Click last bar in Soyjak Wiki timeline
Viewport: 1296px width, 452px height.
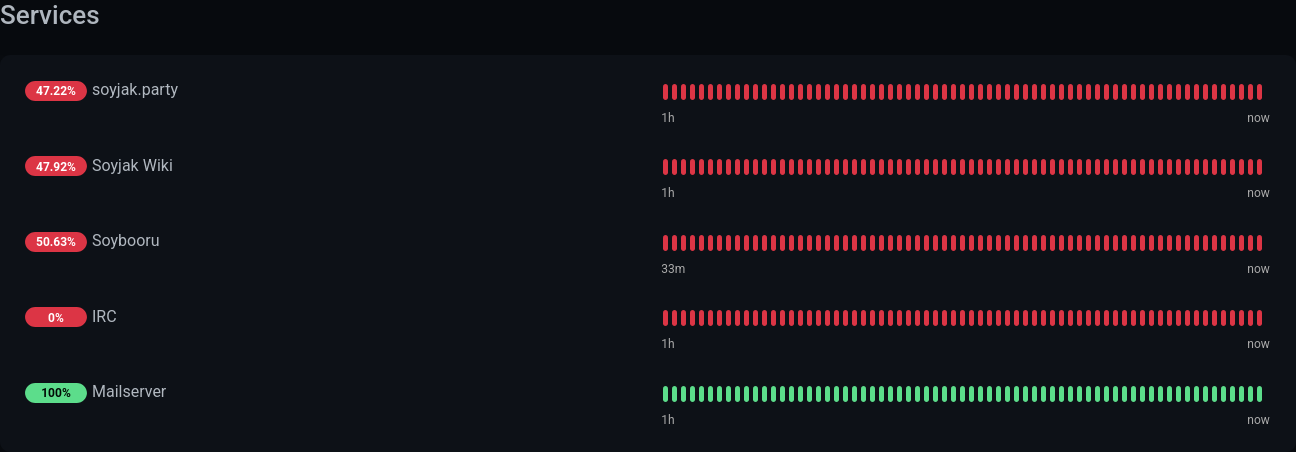(1260, 167)
